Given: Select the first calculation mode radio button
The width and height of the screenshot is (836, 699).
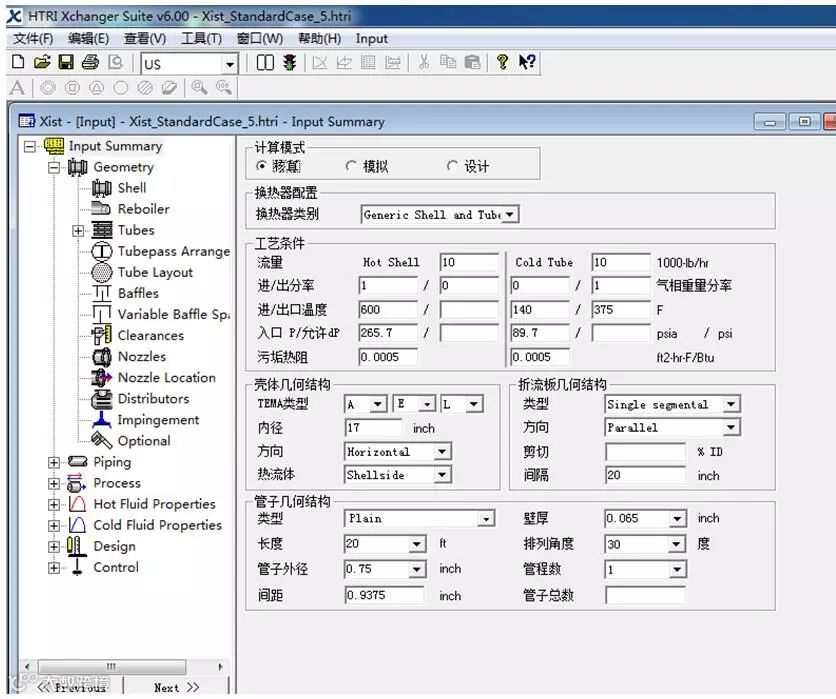Looking at the screenshot, I should [x=261, y=166].
